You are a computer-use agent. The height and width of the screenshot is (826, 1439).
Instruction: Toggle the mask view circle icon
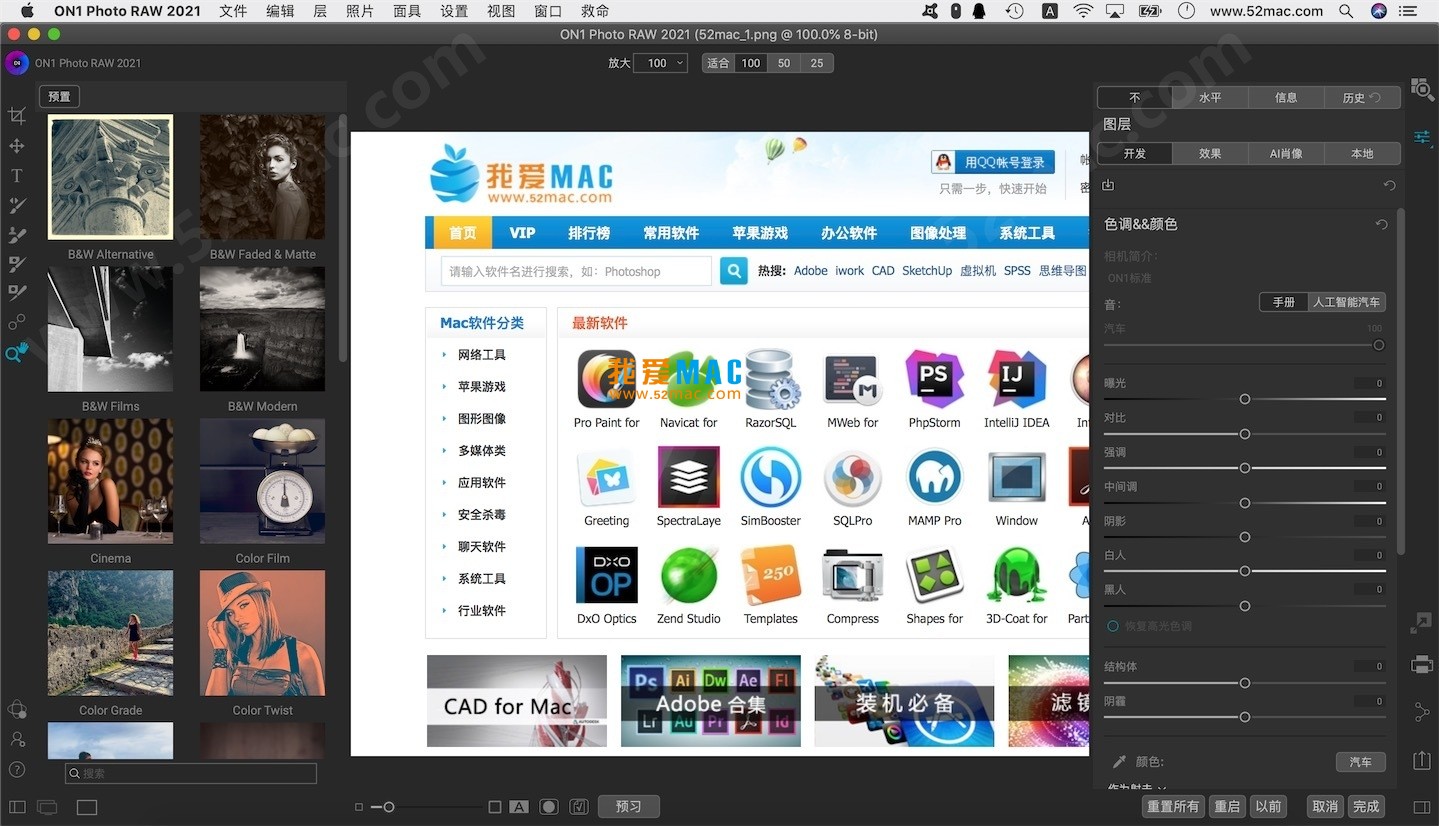[548, 807]
